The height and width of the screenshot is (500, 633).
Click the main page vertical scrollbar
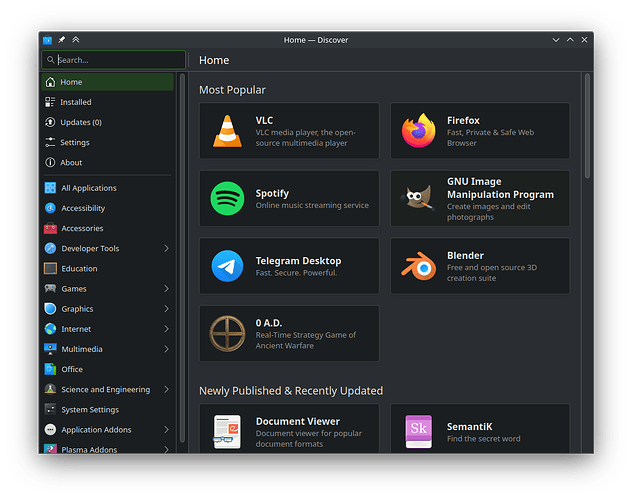(587, 126)
